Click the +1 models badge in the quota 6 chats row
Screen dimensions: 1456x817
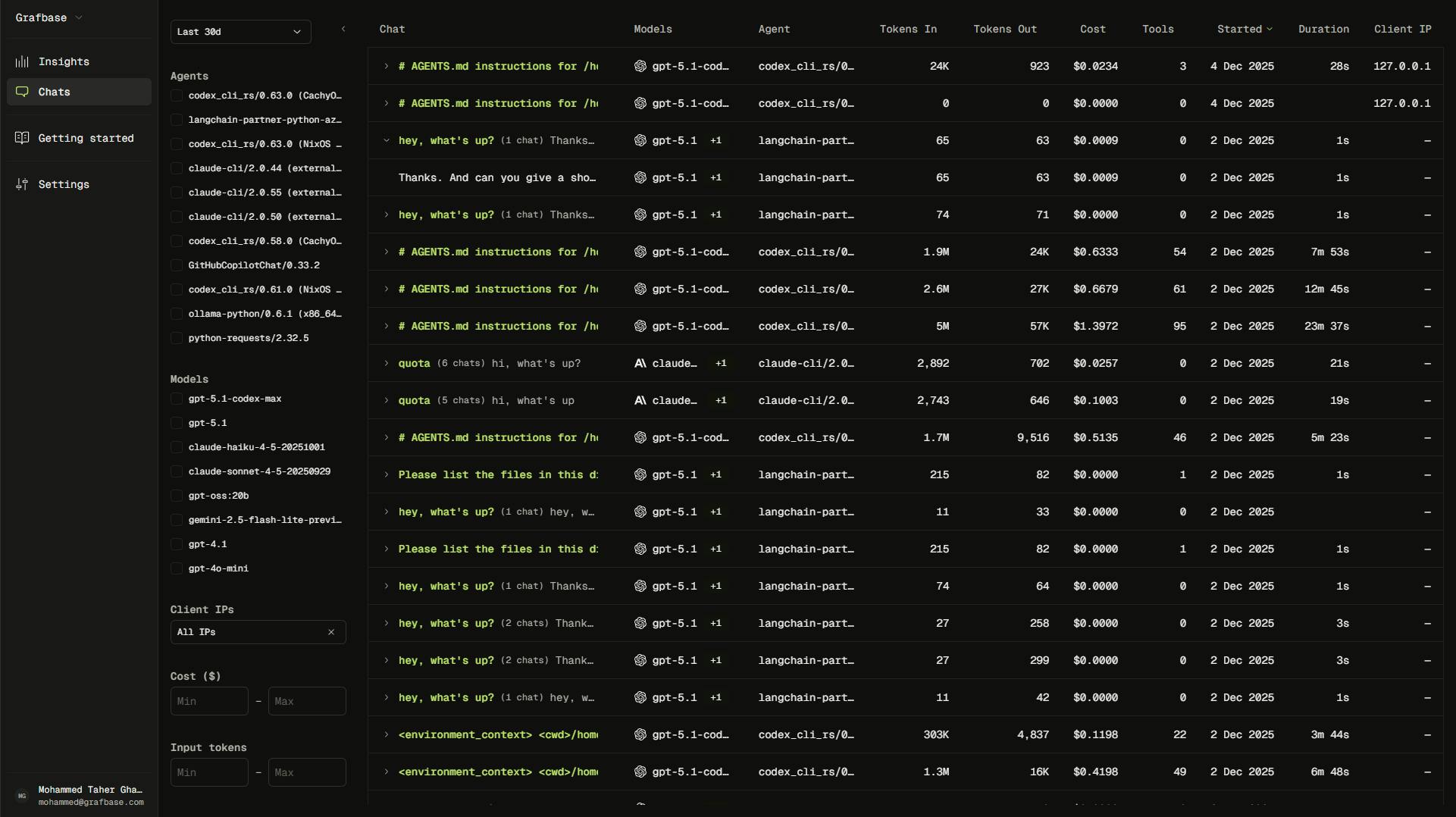tap(721, 363)
